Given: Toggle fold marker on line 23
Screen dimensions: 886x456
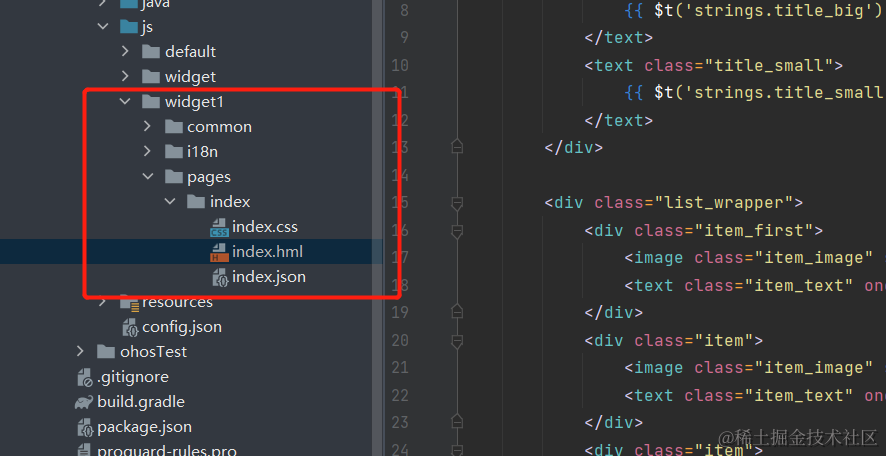Looking at the screenshot, I should [457, 422].
